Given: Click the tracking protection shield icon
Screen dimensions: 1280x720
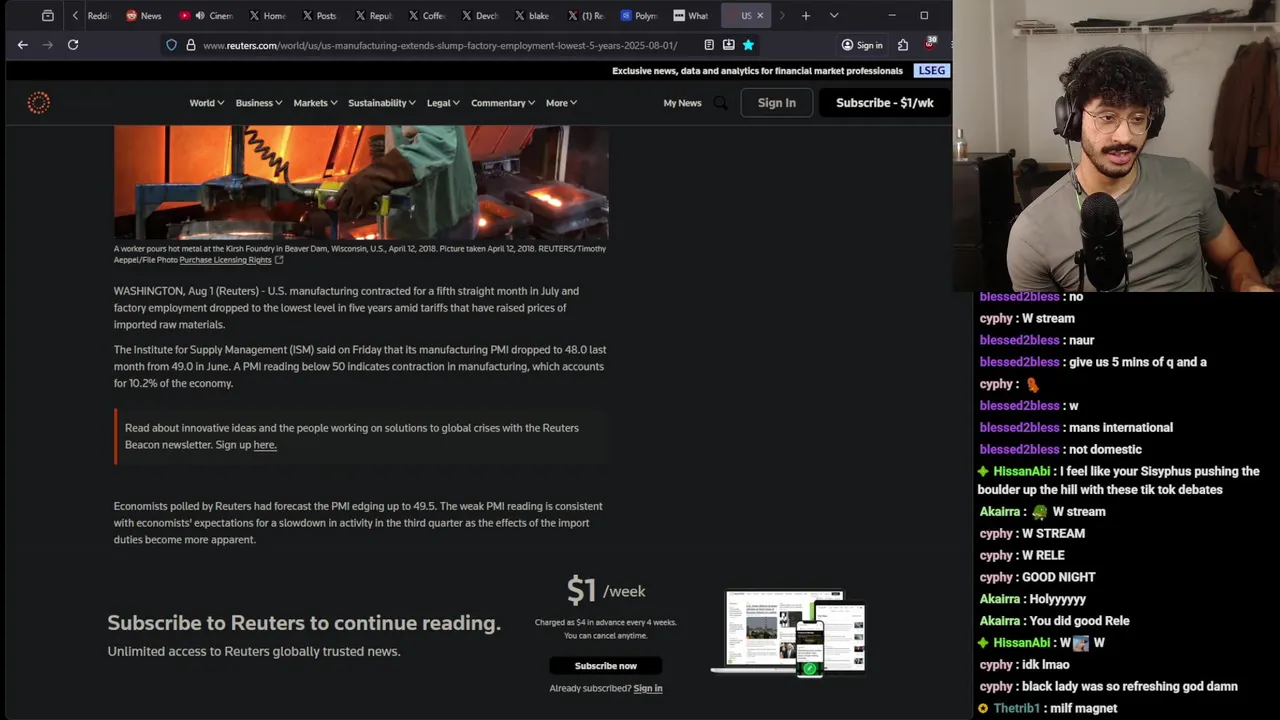Looking at the screenshot, I should [172, 45].
